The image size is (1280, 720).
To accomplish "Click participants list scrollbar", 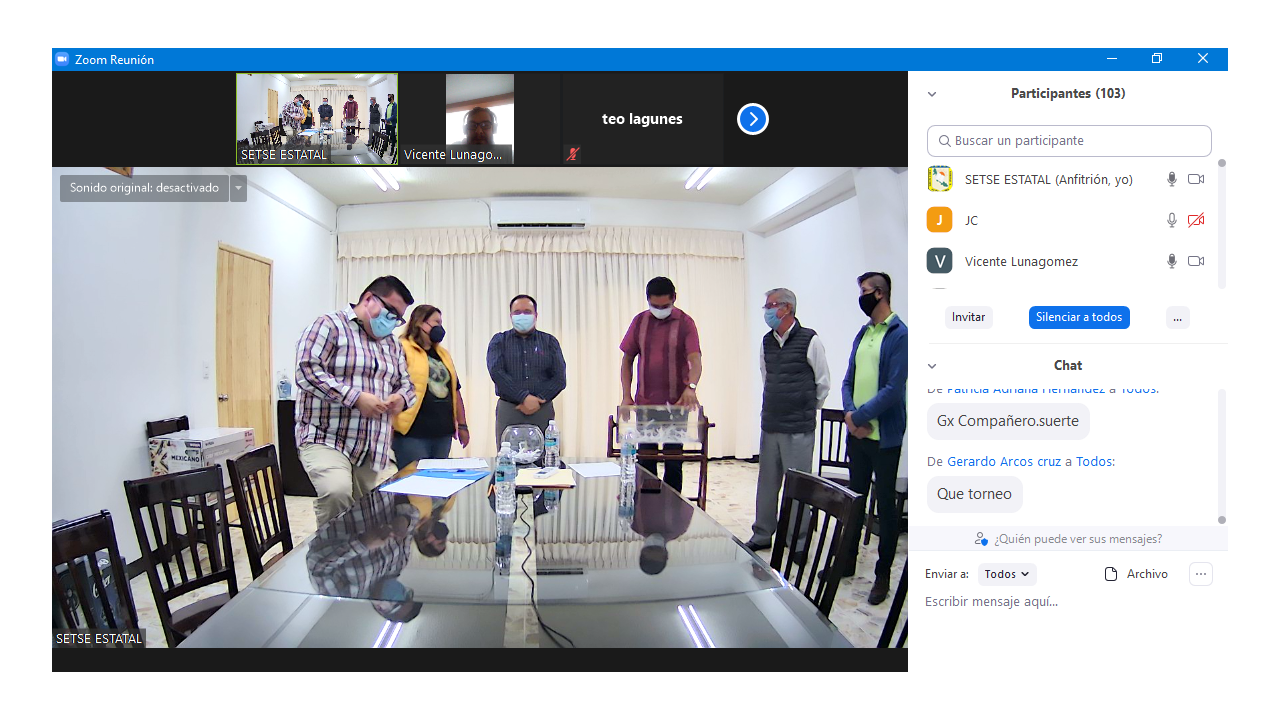I will 1222,224.
